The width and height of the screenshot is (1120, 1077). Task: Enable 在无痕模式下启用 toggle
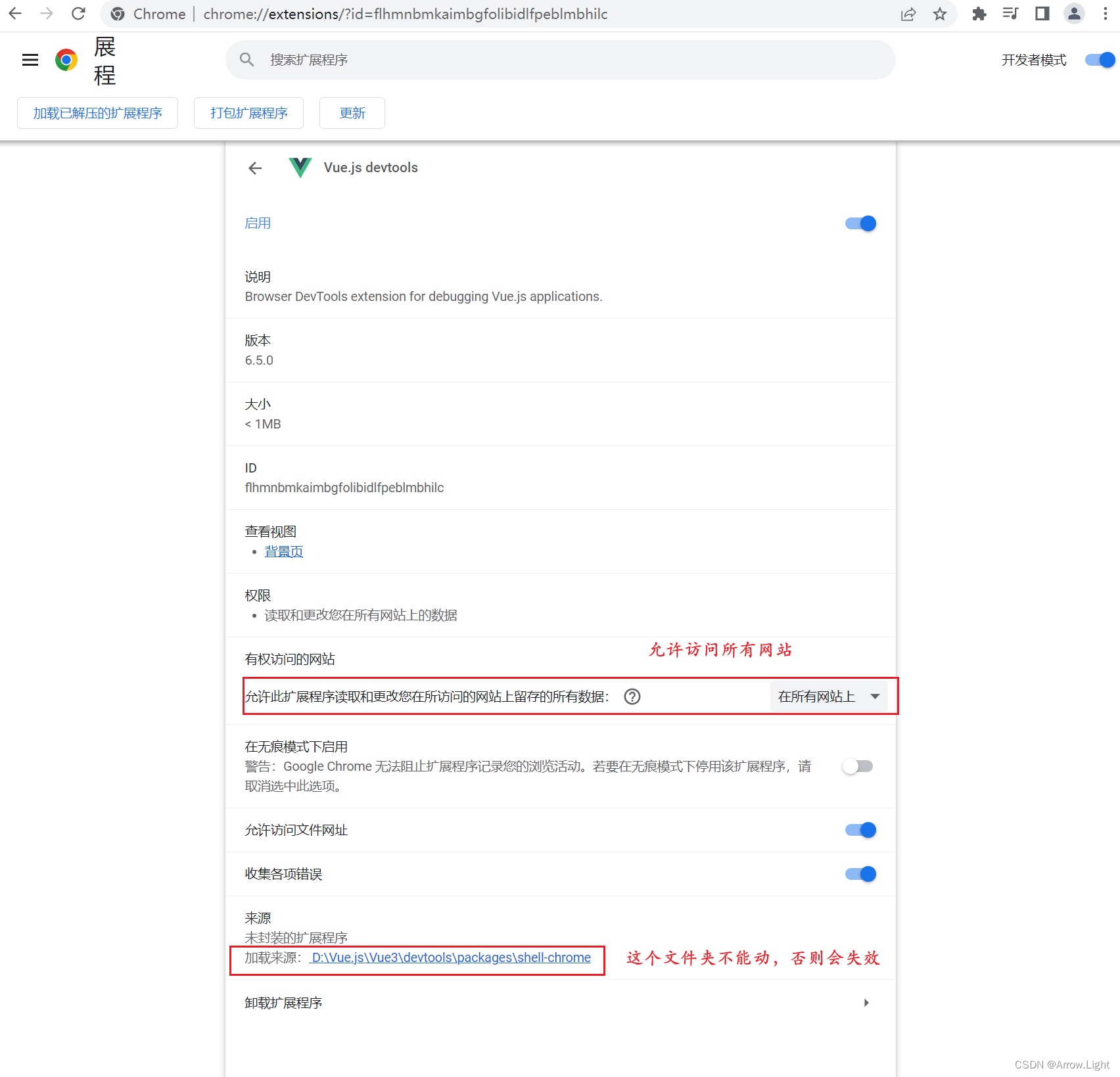pyautogui.click(x=858, y=766)
